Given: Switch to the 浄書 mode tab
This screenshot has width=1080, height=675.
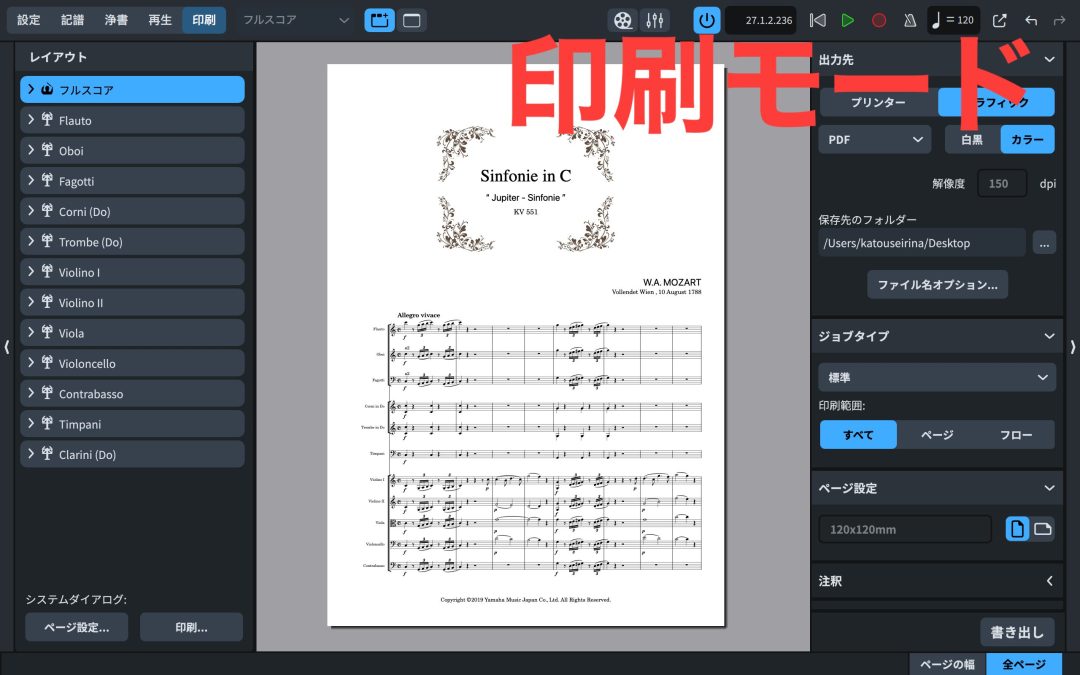Looking at the screenshot, I should pos(116,20).
